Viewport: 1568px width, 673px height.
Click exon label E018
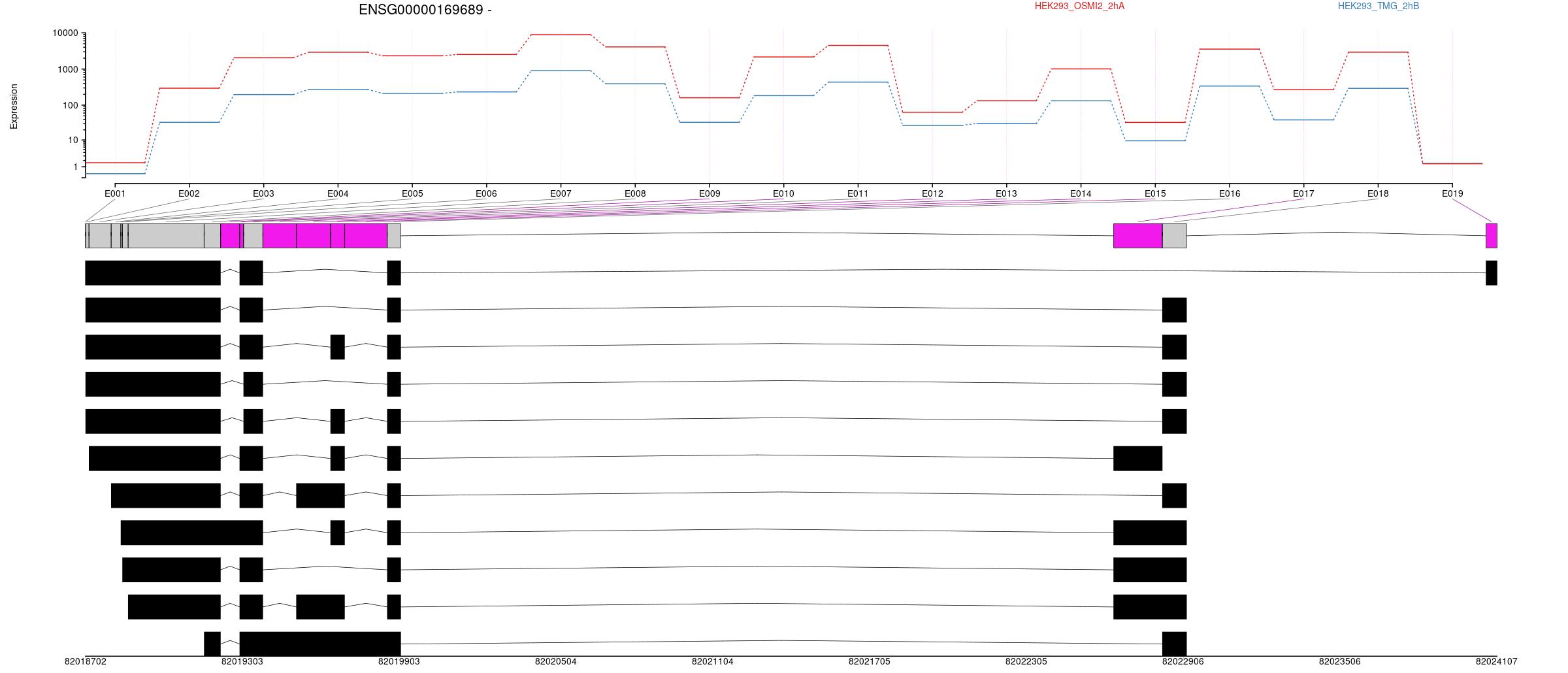1378,193
